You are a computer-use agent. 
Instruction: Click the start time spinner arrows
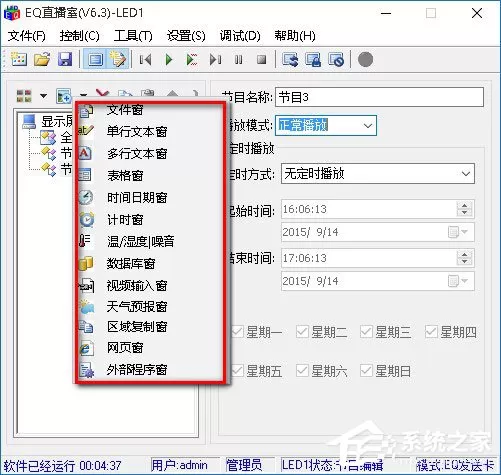point(464,209)
